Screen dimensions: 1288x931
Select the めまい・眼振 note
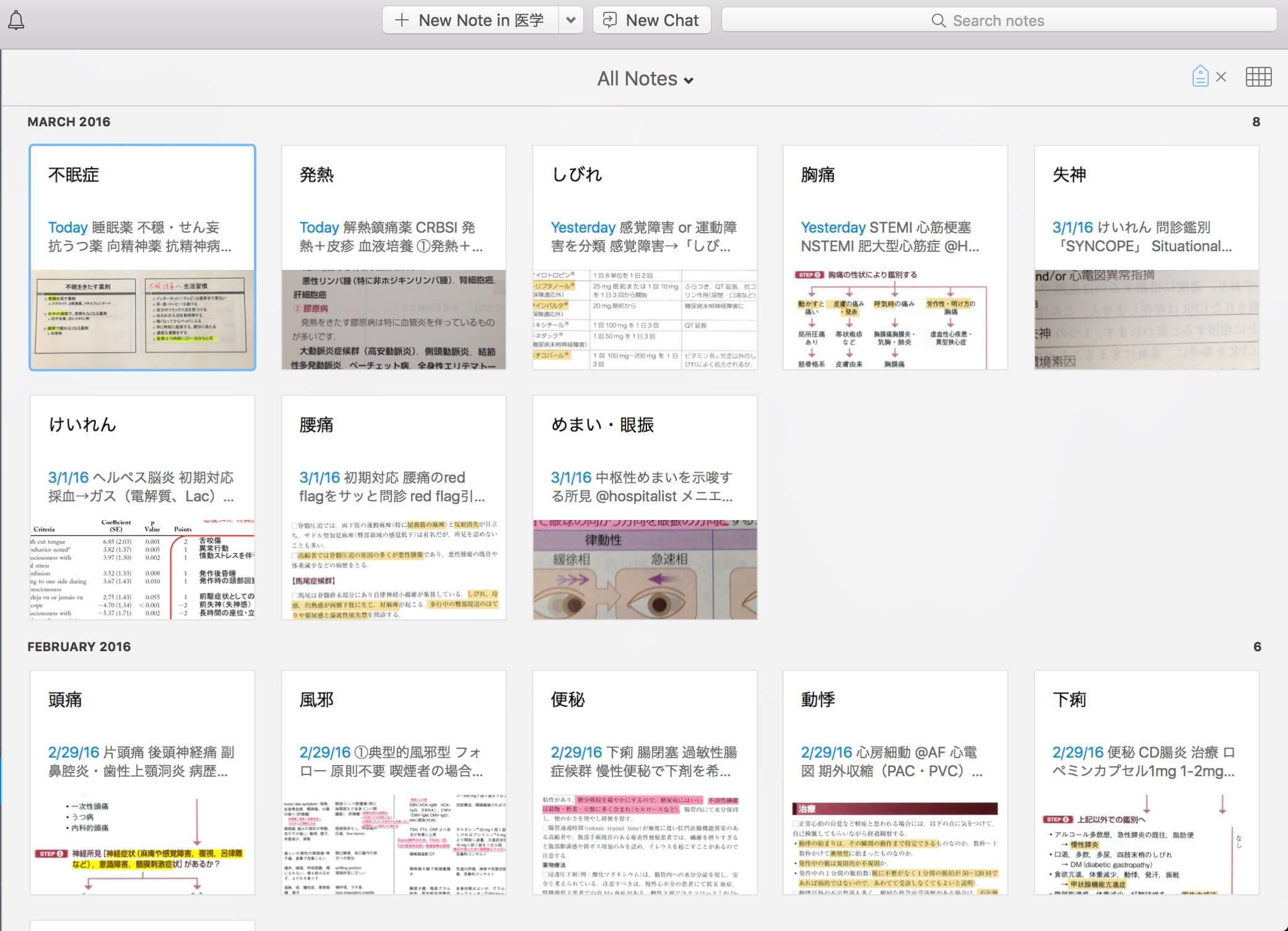click(645, 508)
